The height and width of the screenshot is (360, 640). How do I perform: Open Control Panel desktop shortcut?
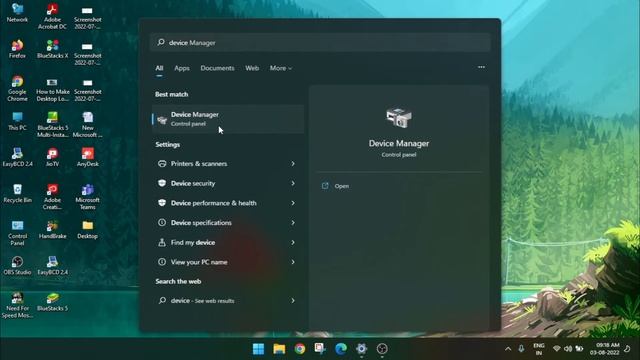[17, 233]
